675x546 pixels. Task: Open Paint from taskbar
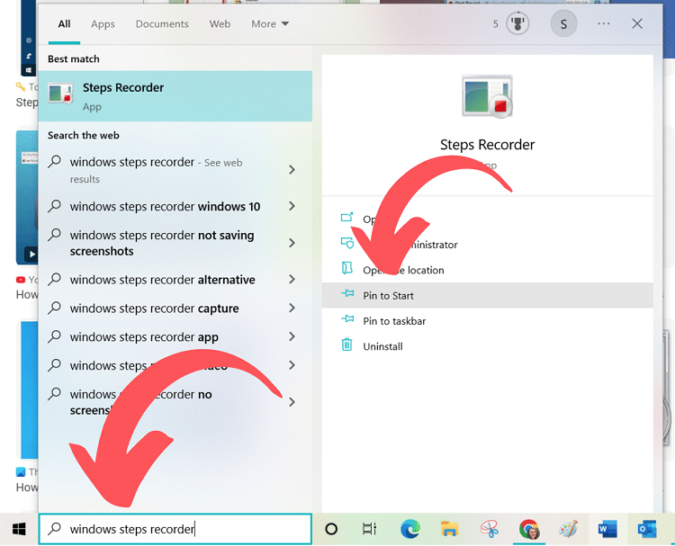[568, 529]
